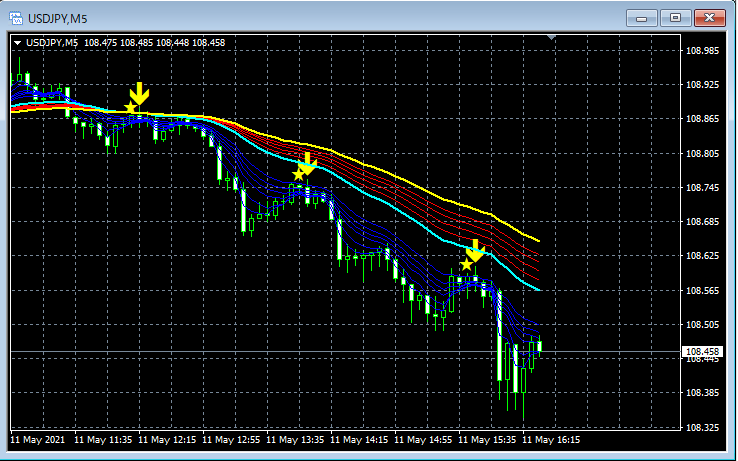
Task: Select the yellow down arrow near 13:35
Action: (307, 163)
